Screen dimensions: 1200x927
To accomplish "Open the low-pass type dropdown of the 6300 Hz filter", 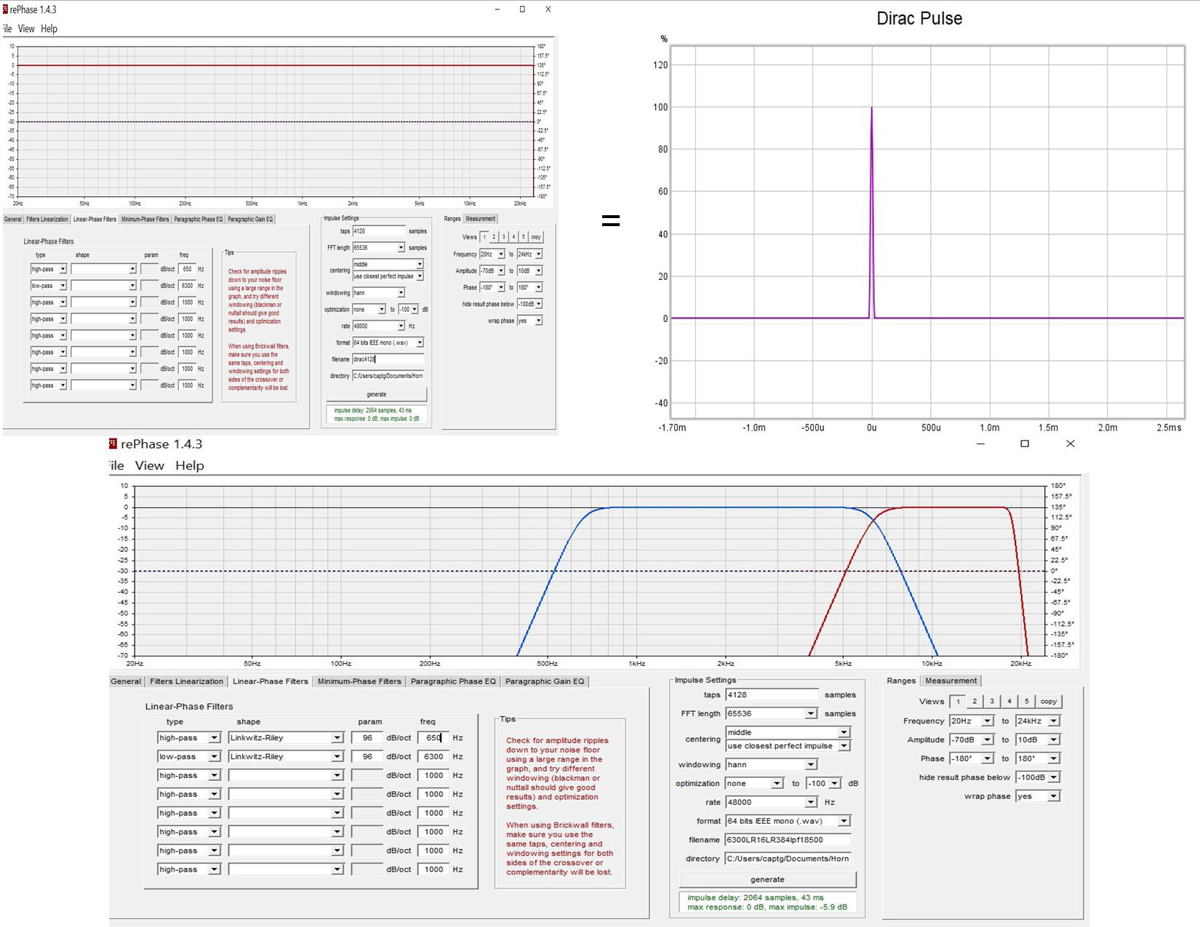I will pyautogui.click(x=188, y=757).
